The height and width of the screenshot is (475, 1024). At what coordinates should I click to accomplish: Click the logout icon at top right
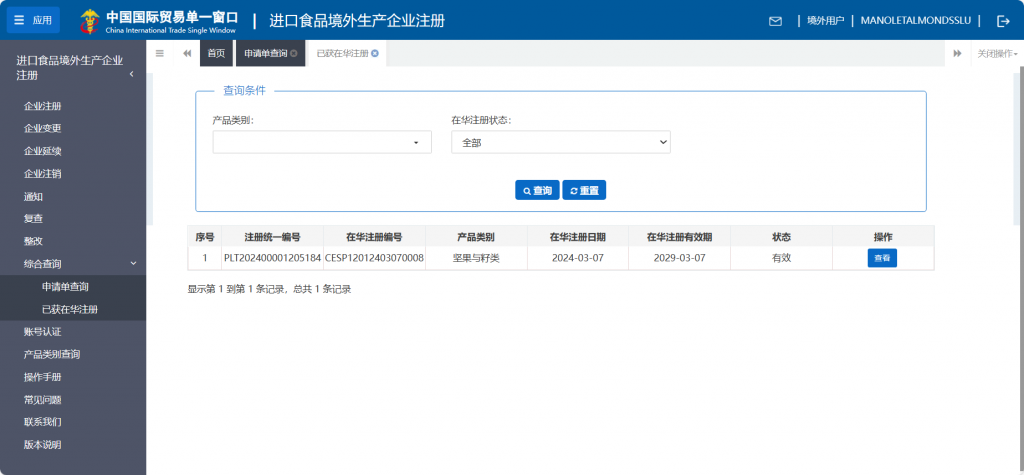pos(1003,21)
